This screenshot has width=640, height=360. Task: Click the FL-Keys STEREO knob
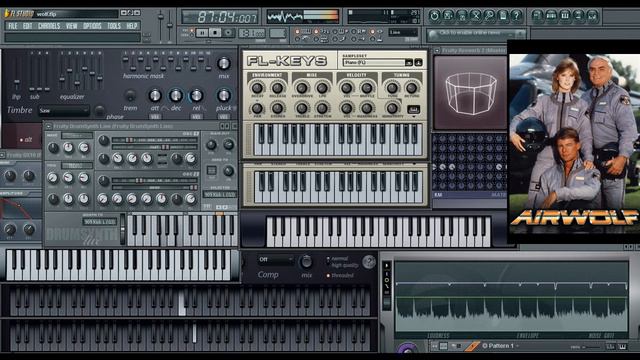point(277,108)
